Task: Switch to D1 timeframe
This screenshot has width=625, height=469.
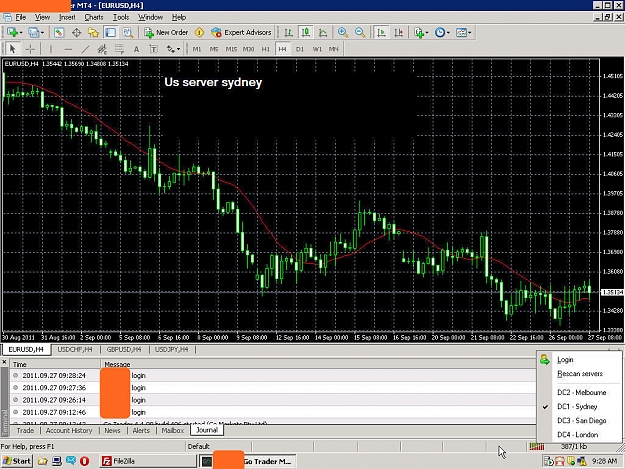Action: (x=300, y=49)
